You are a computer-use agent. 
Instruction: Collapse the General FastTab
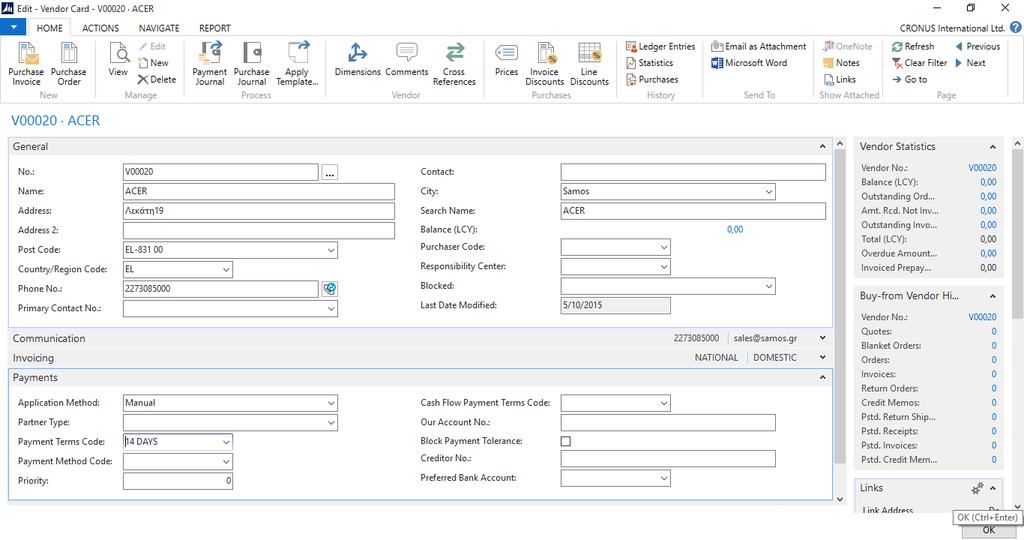(x=822, y=146)
